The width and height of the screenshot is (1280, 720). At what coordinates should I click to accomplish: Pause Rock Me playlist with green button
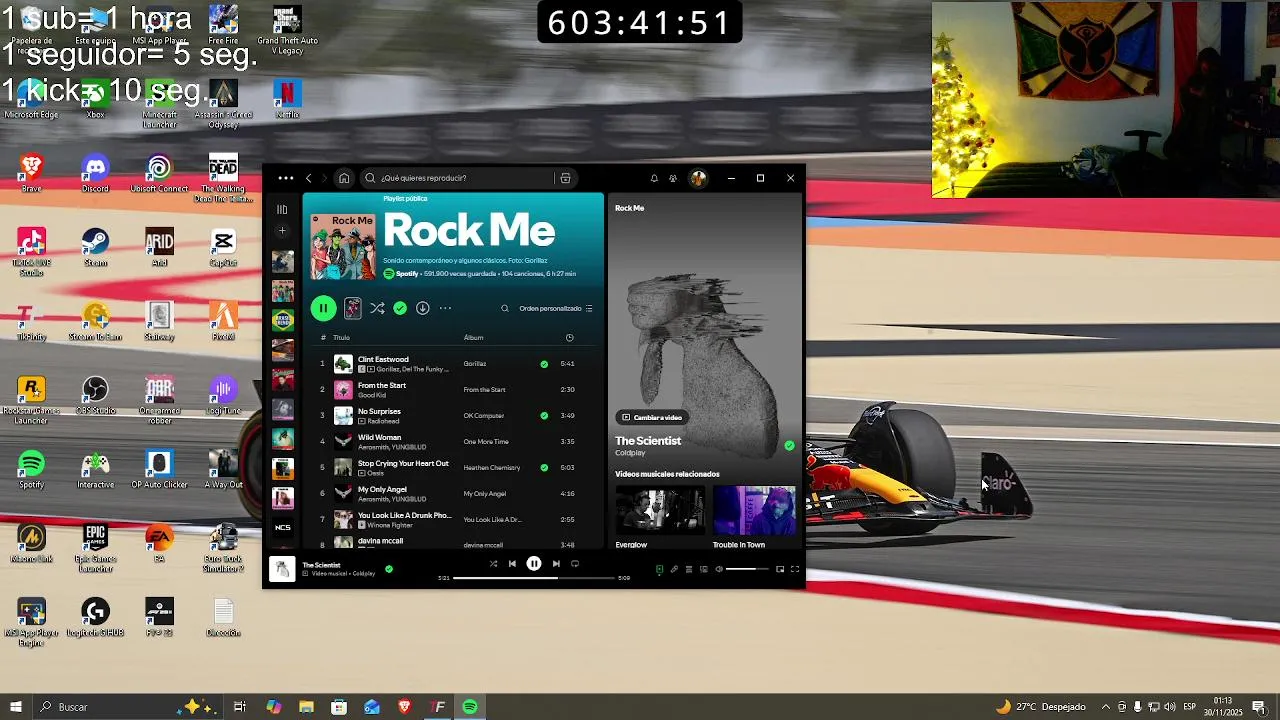coord(323,308)
